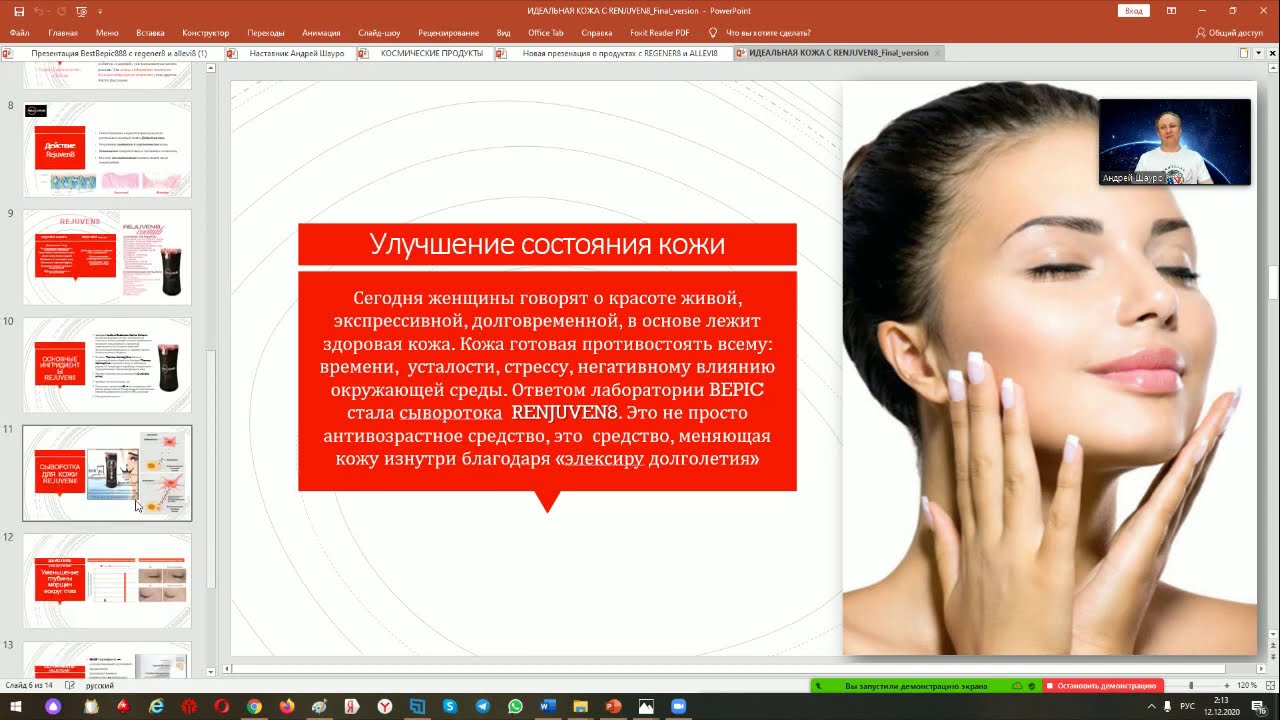Click the Redo icon in quick access toolbar

pos(60,11)
